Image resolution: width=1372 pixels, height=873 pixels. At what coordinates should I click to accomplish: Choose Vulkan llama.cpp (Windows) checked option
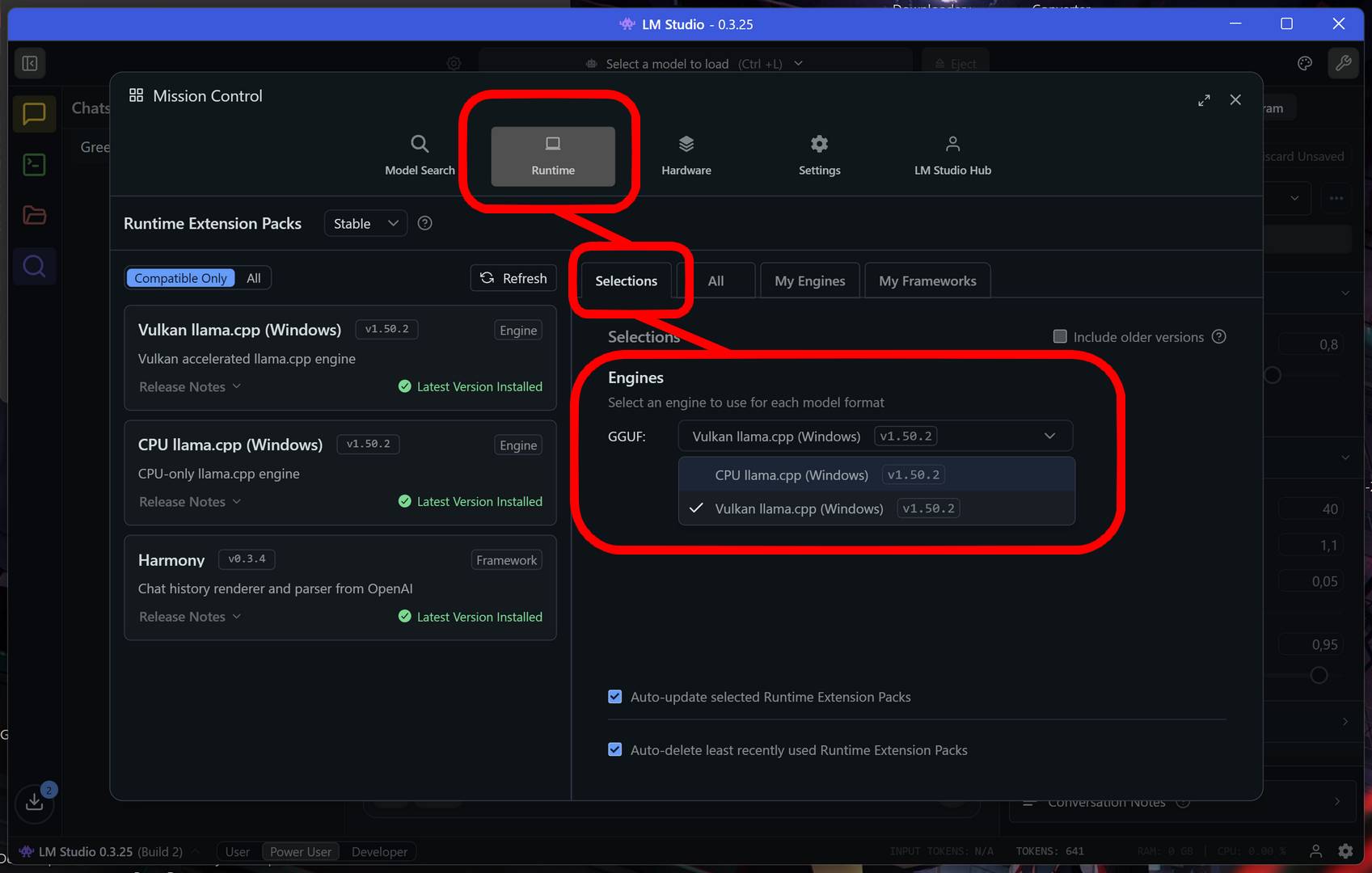[876, 508]
